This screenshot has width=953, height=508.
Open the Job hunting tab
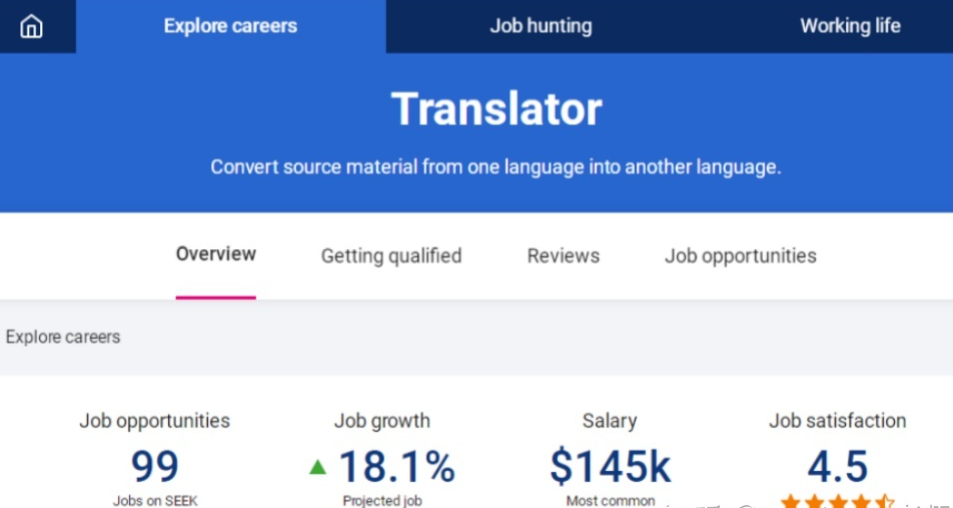click(540, 26)
